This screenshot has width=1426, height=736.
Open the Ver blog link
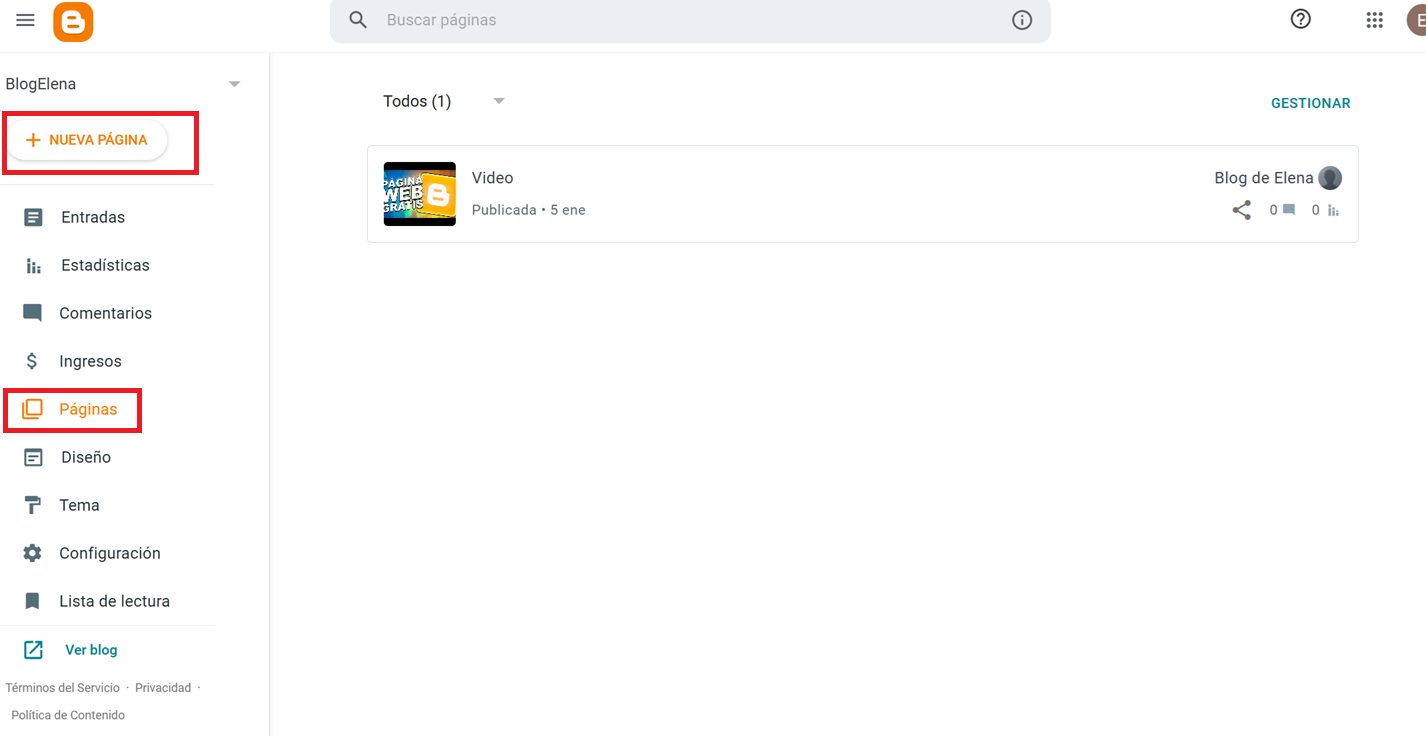coord(90,650)
